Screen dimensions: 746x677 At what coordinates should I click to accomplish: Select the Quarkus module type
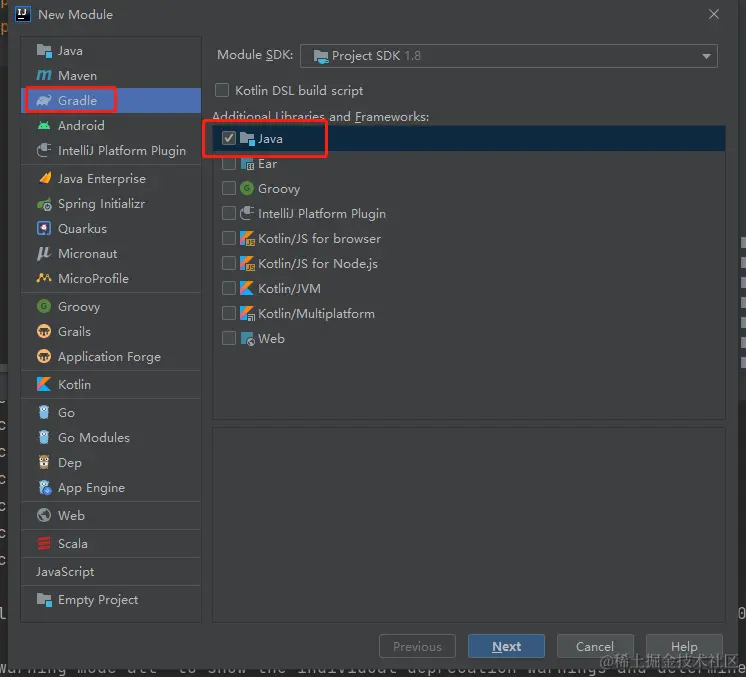(x=111, y=228)
